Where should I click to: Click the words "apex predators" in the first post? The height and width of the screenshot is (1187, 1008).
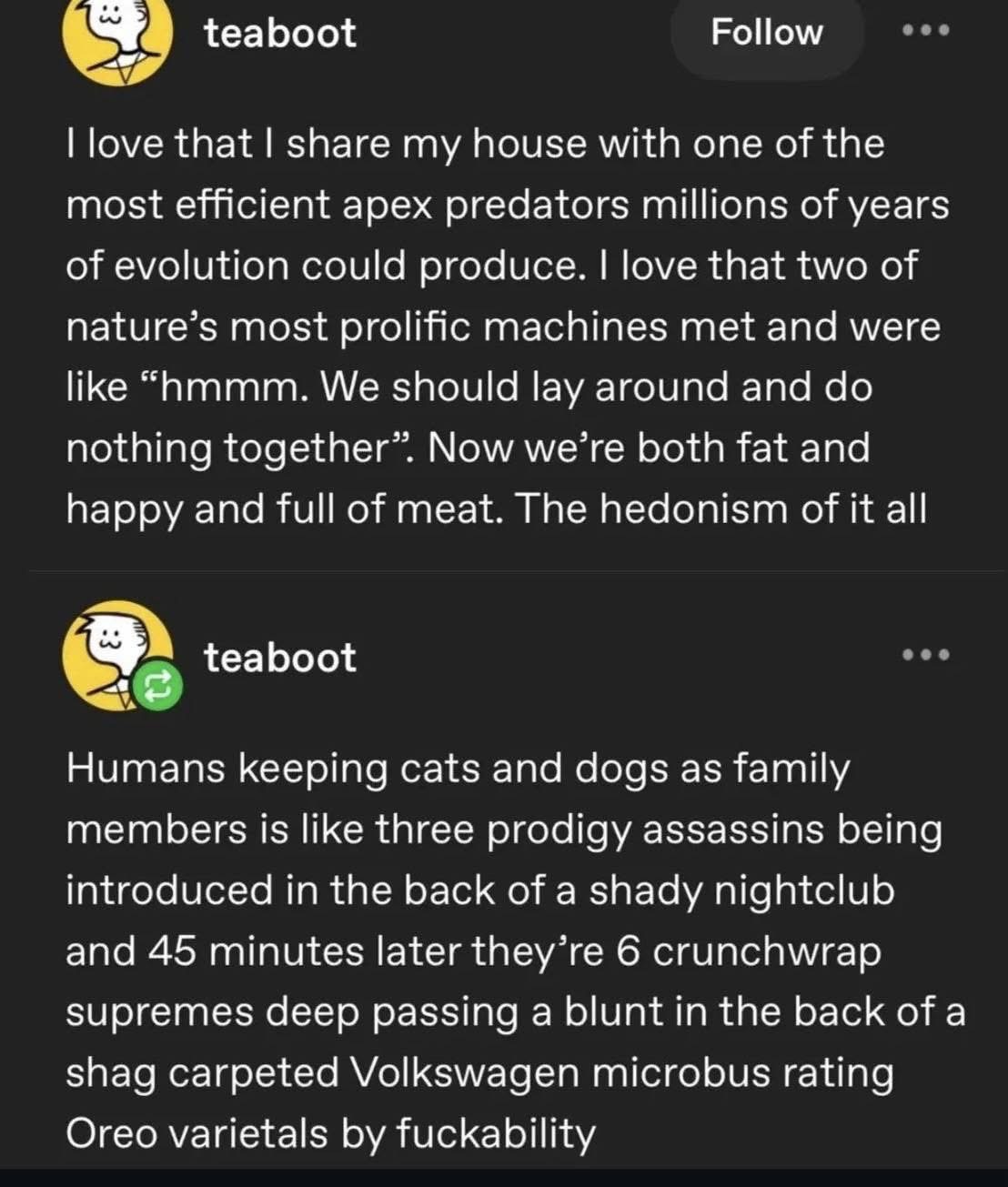click(486, 206)
